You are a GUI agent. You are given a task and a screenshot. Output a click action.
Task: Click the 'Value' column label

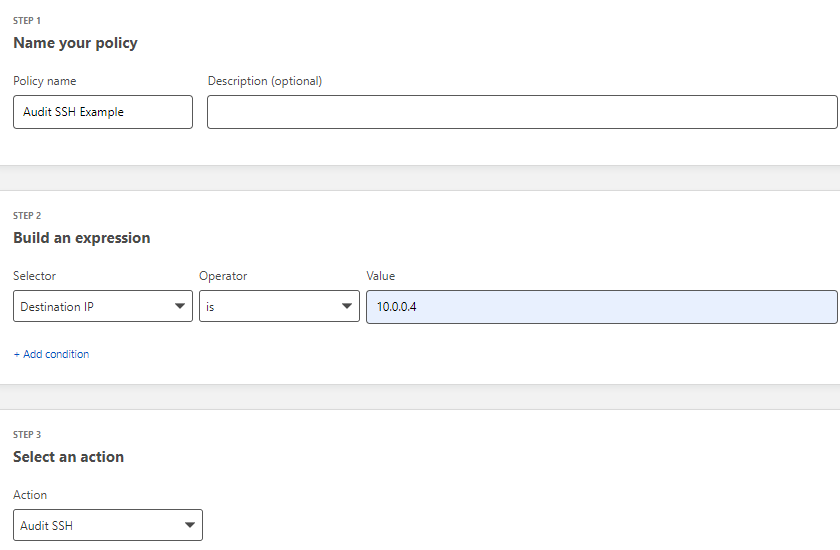tap(380, 276)
